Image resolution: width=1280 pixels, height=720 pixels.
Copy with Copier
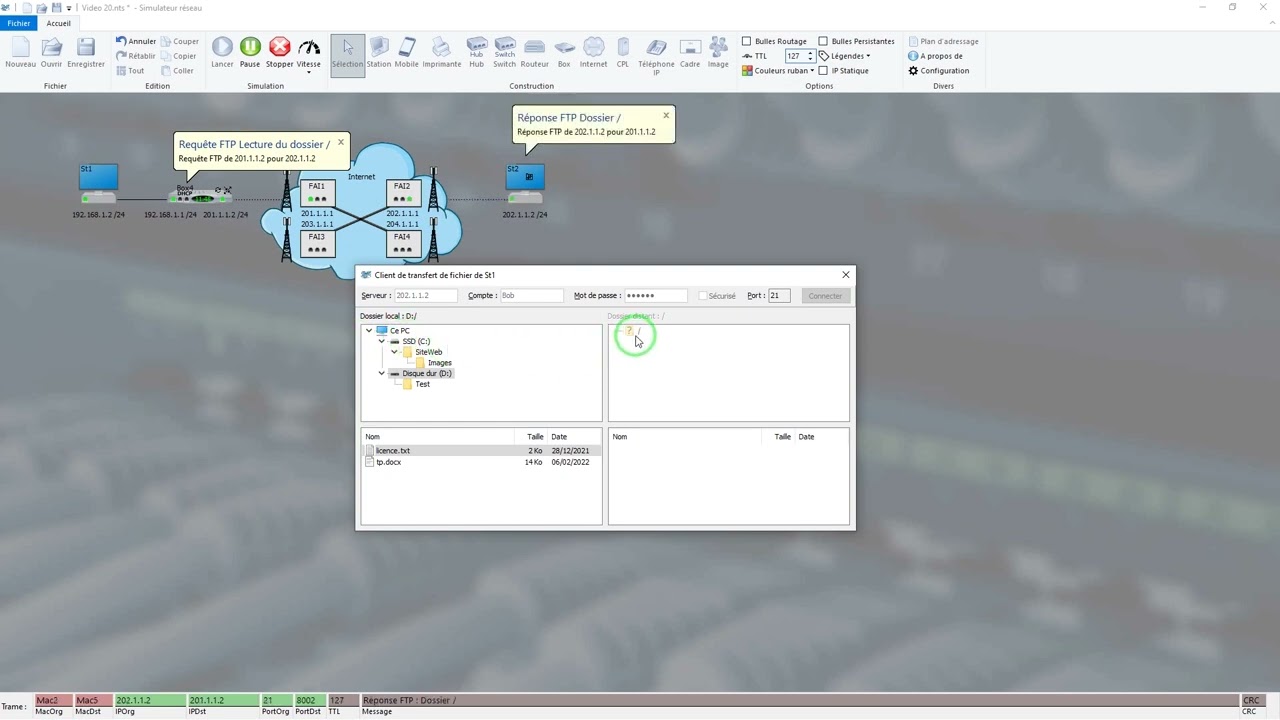click(179, 56)
